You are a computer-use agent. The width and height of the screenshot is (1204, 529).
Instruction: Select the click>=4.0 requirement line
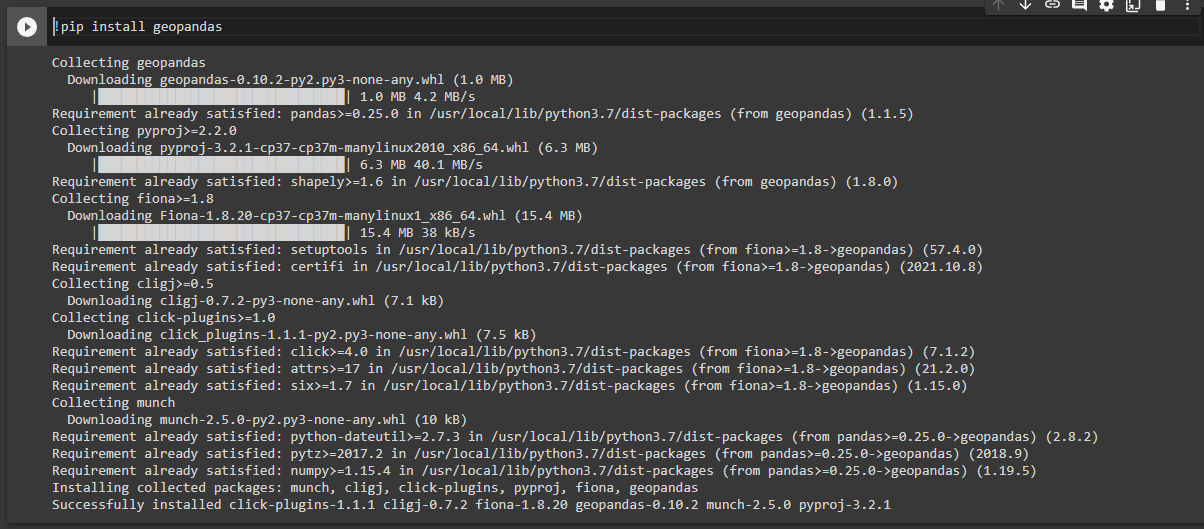(x=513, y=352)
